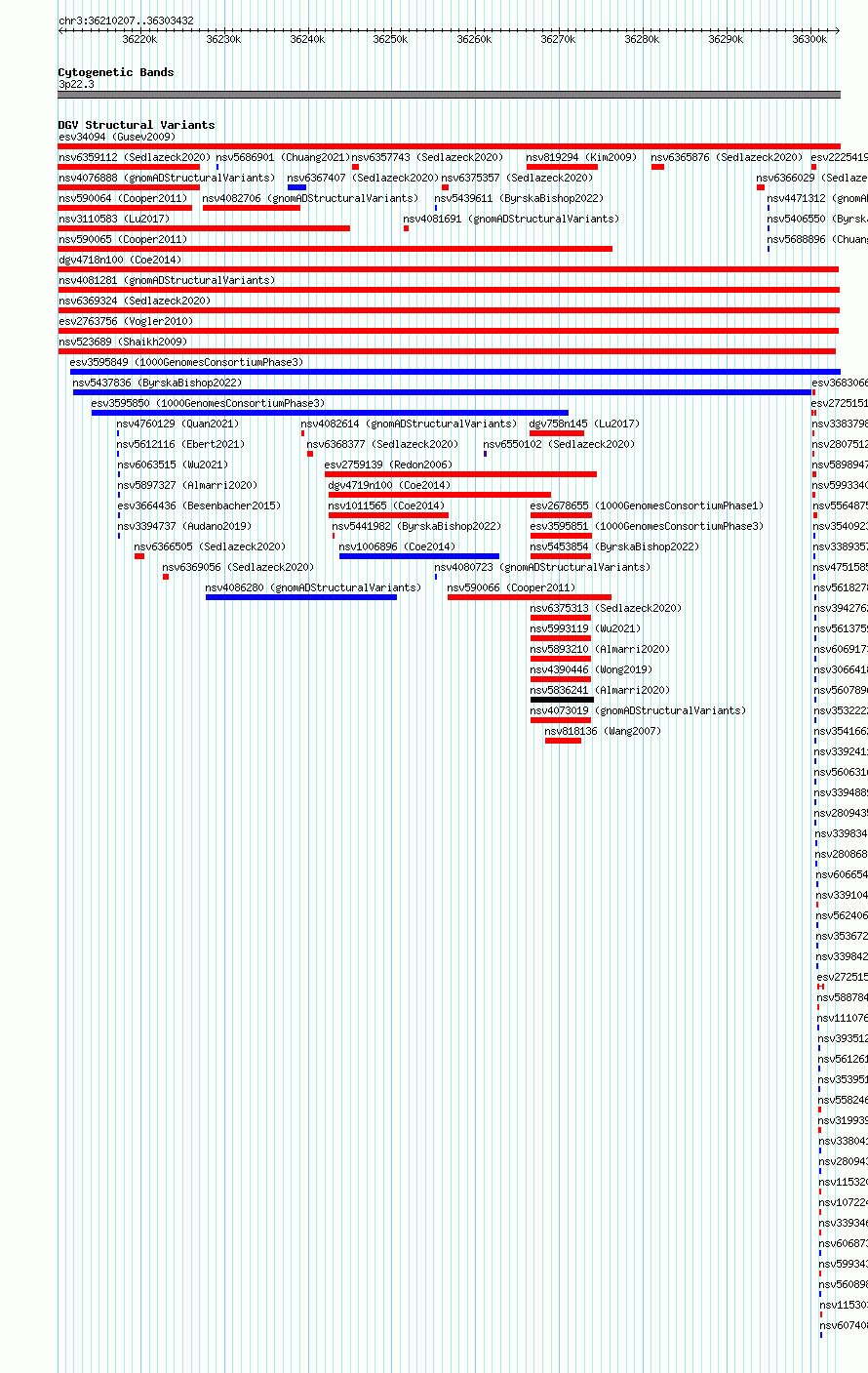Click the chr3:36210207..36303432 coordinate label
Viewport: 868px width, 1373px height.
[x=126, y=20]
